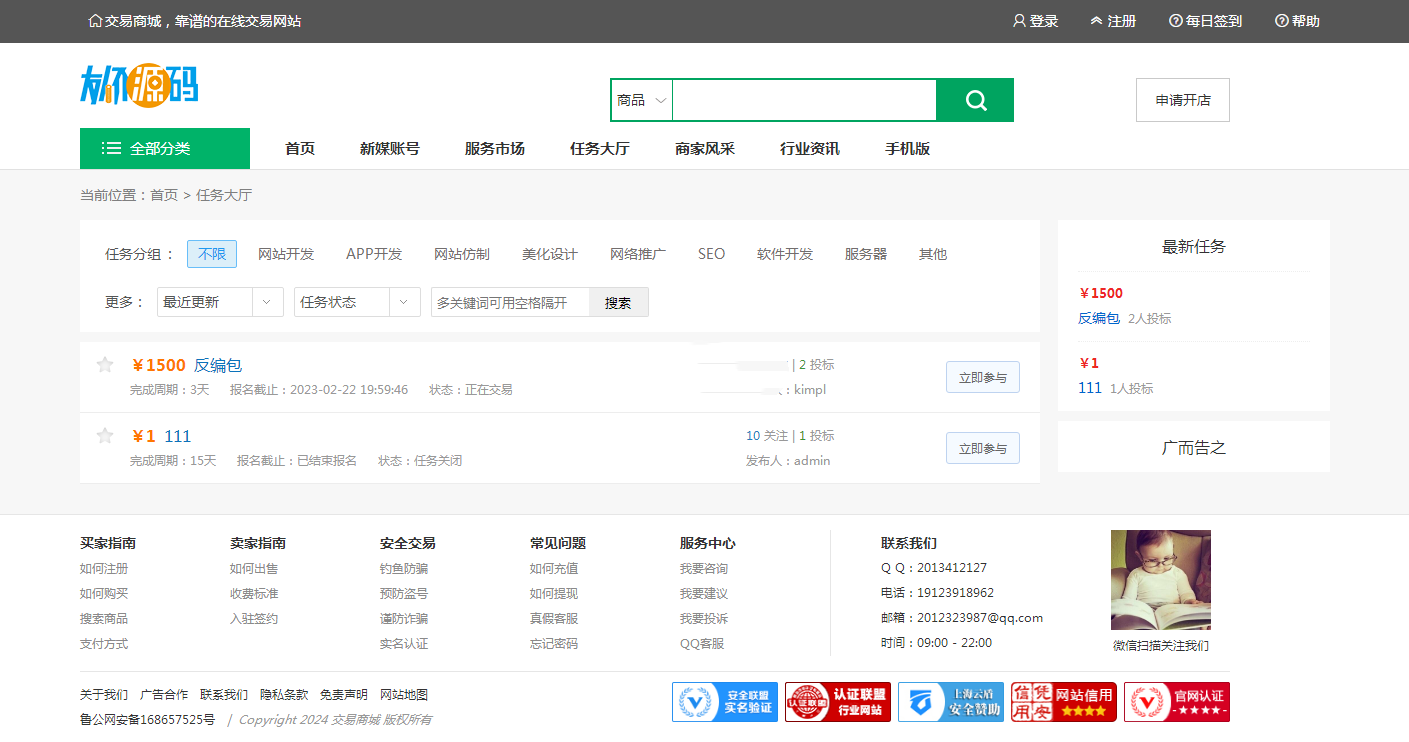This screenshot has width=1409, height=742.
Task: Select the 不限 task group filter
Action: click(212, 254)
